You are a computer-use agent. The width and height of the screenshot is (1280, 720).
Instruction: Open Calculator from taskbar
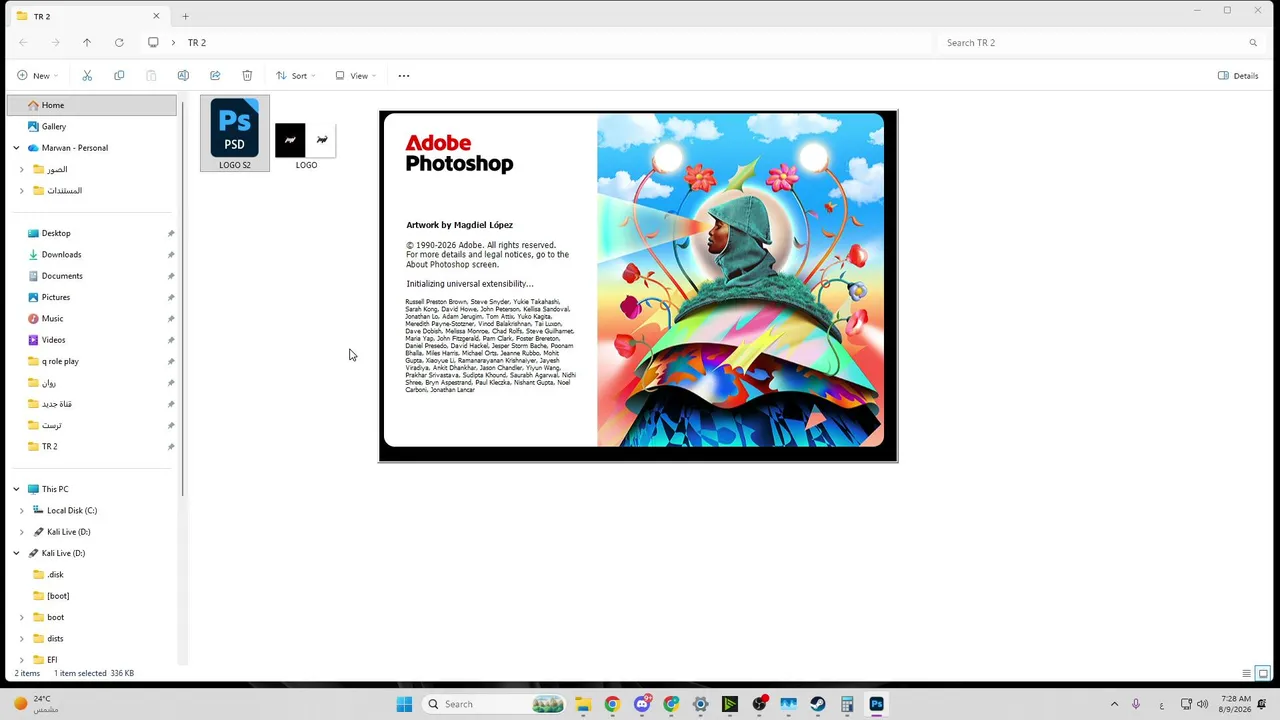847,704
